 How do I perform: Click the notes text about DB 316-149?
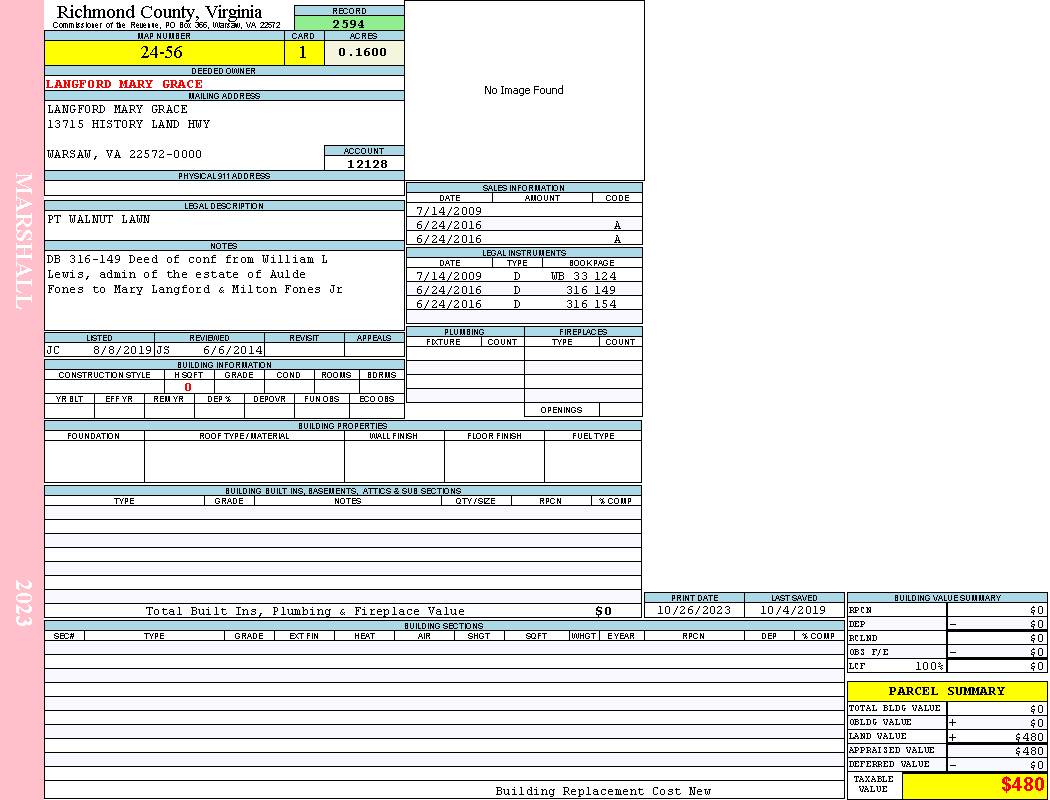194,274
